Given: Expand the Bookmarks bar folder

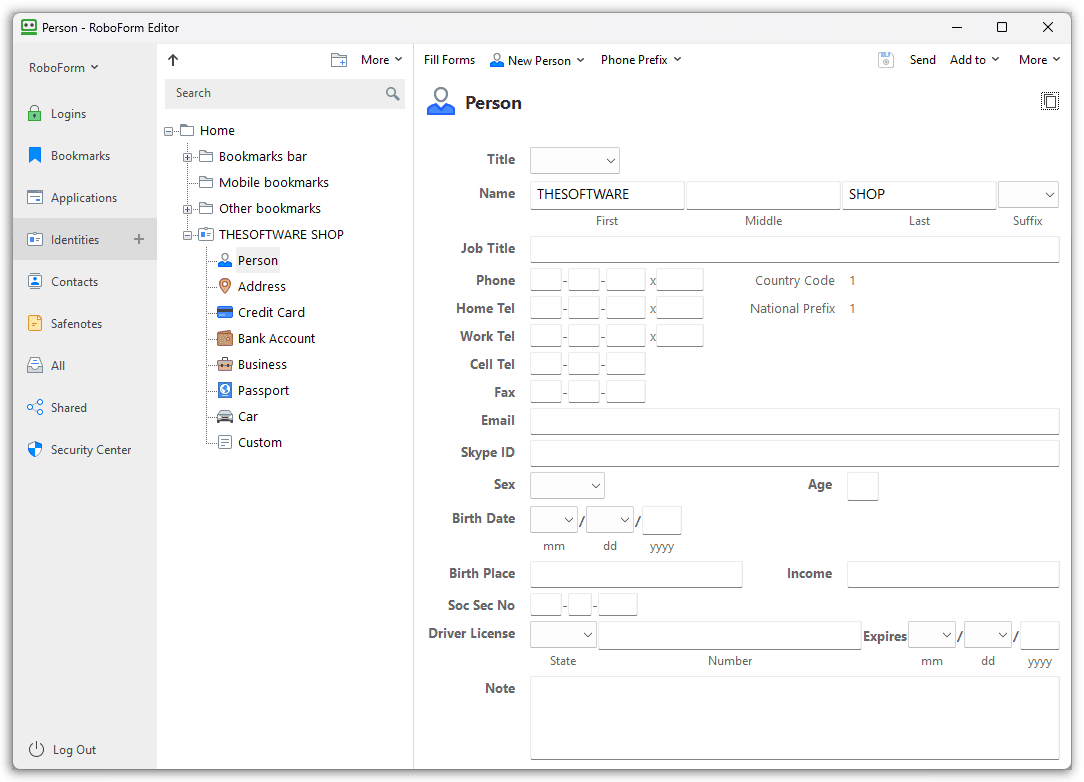Looking at the screenshot, I should pyautogui.click(x=187, y=157).
